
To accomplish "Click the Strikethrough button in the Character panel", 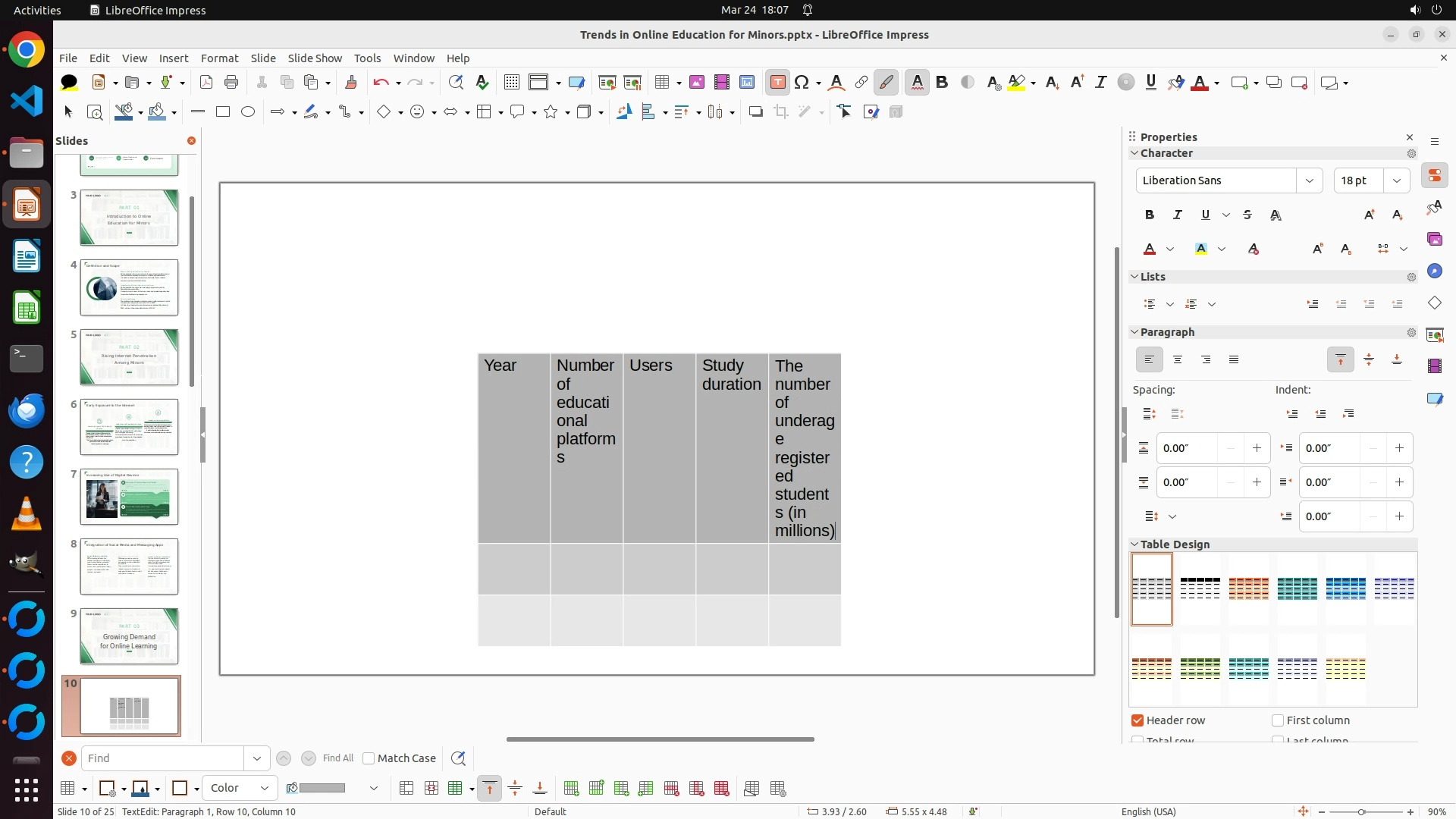I will coord(1247,215).
